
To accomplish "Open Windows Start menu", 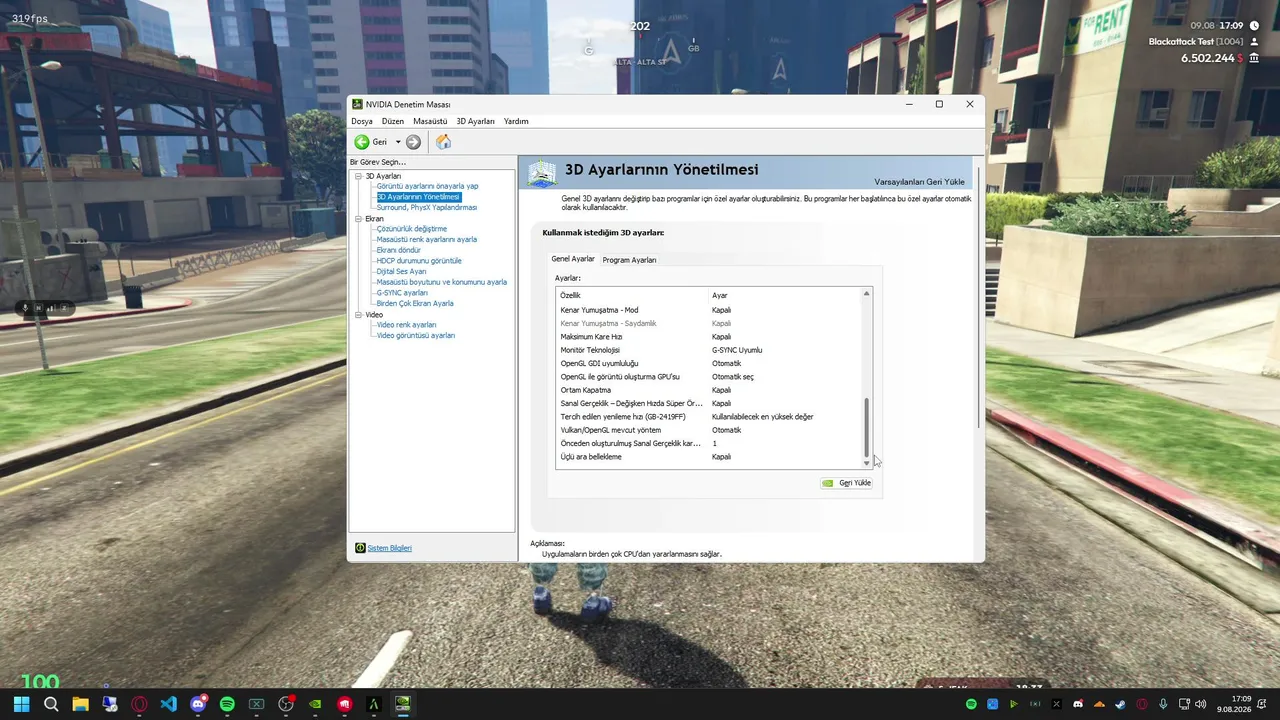I will coord(21,704).
